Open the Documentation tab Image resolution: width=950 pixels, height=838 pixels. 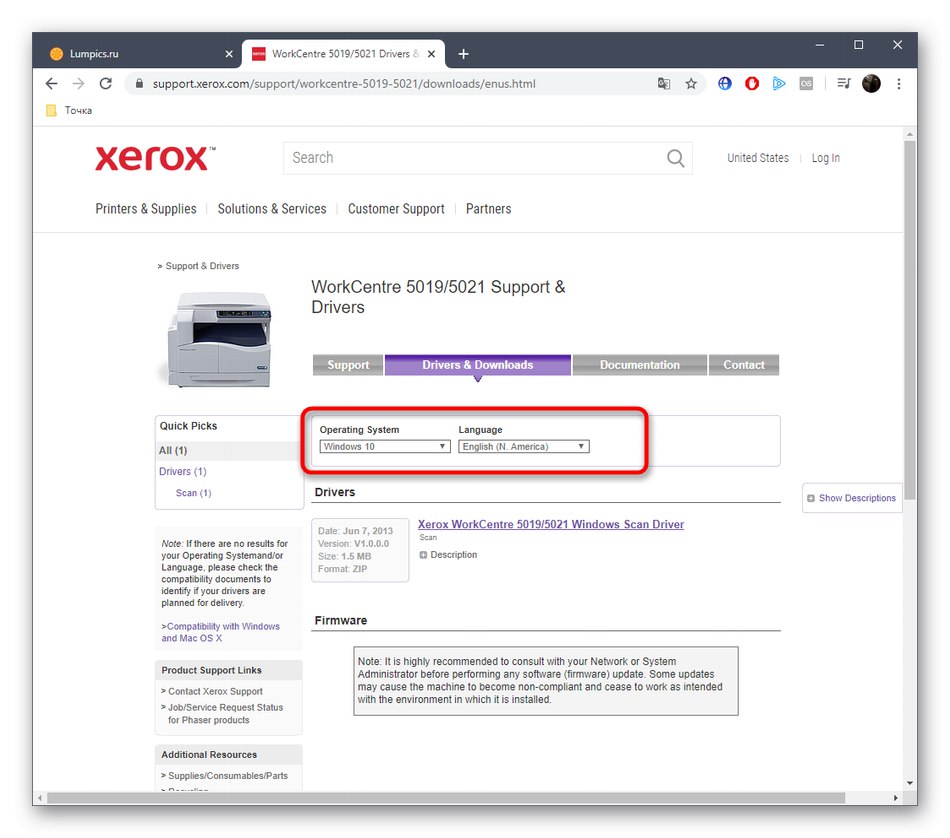[x=640, y=365]
